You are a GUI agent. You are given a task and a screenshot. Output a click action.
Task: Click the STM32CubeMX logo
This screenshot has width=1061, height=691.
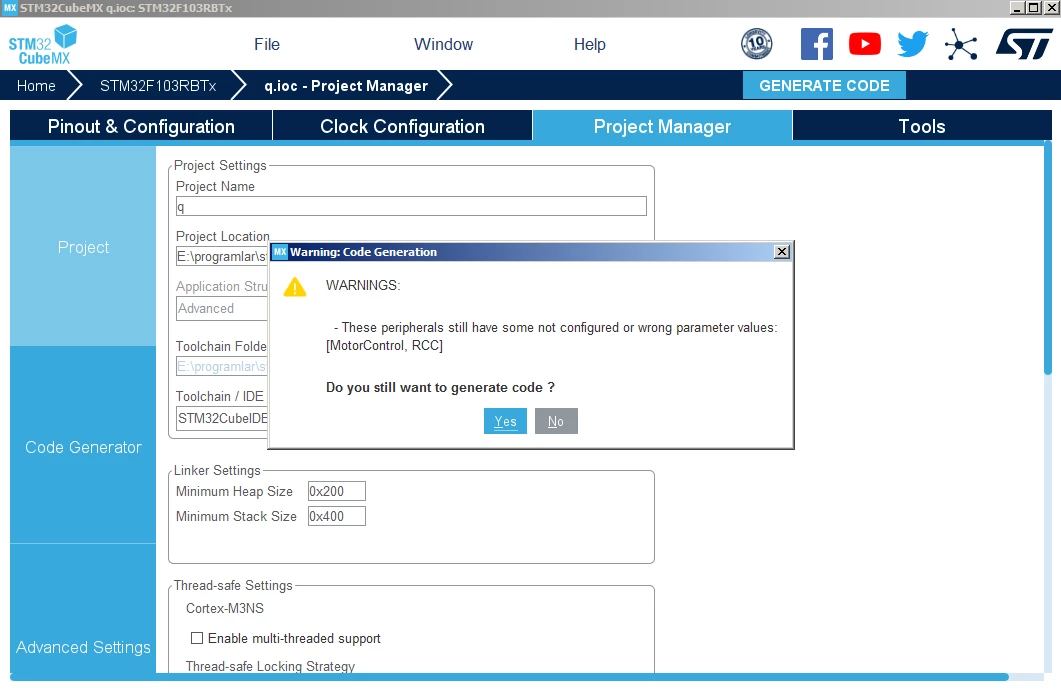coord(43,45)
